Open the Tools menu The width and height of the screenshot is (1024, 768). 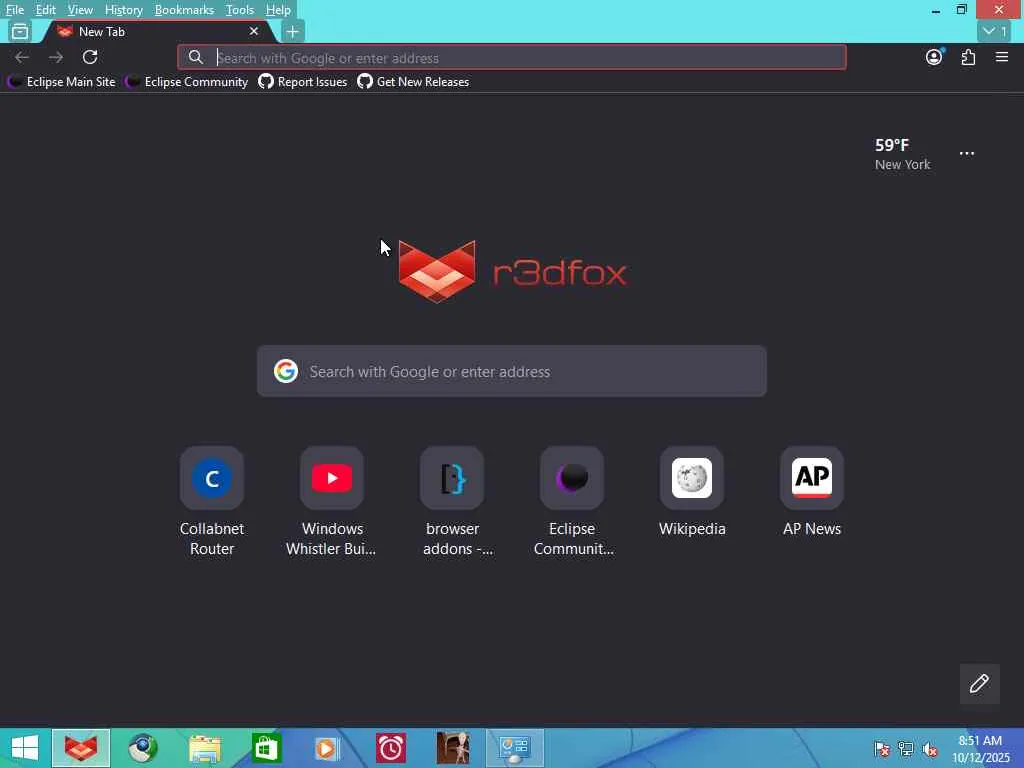pyautogui.click(x=240, y=10)
